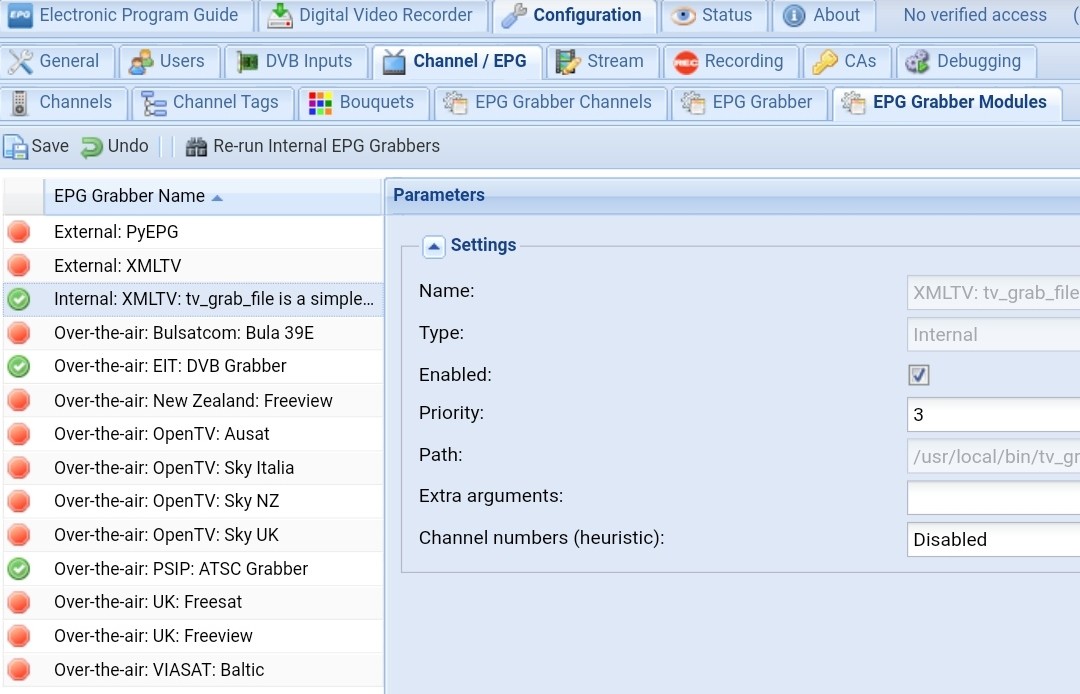1080x694 pixels.
Task: Click red disabled icon for External XMLTV
Action: 19,266
